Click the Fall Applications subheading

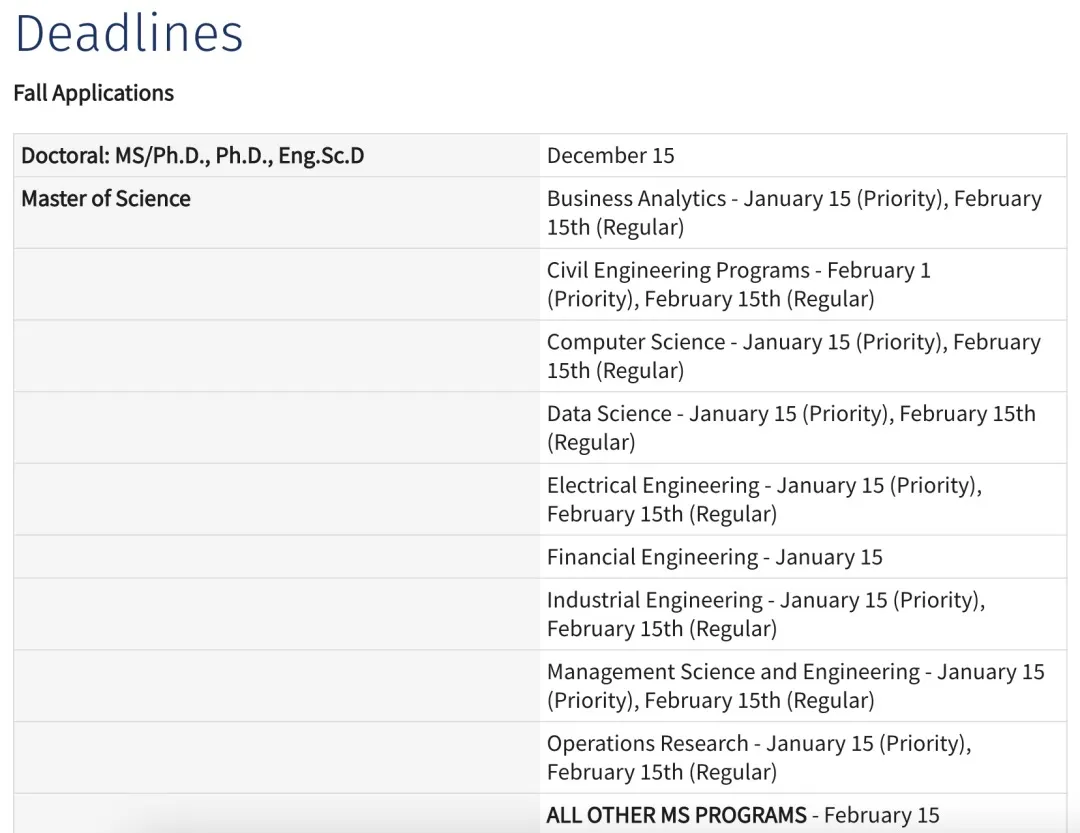93,93
